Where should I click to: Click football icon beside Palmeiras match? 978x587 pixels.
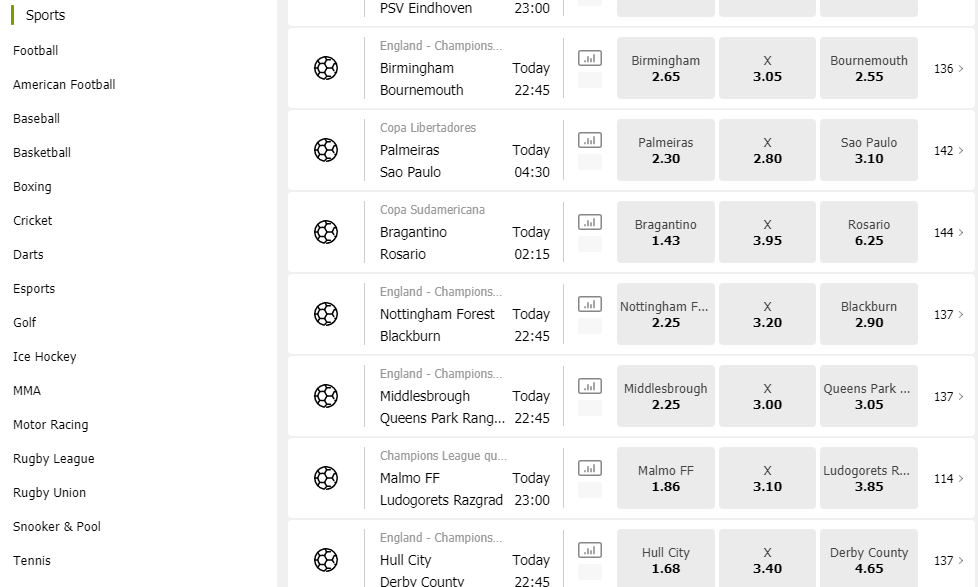coord(326,150)
